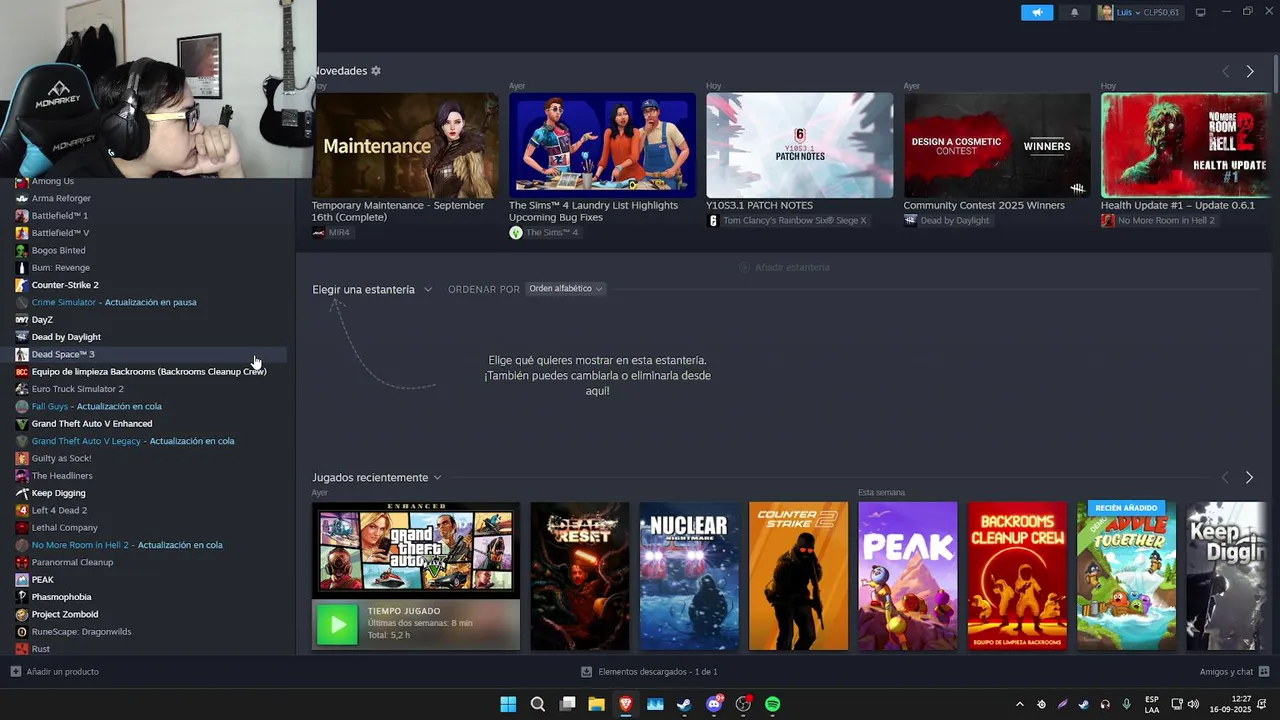The width and height of the screenshot is (1280, 720).
Task: Open Backrooms Cleanup Crew game cover
Action: [1017, 576]
